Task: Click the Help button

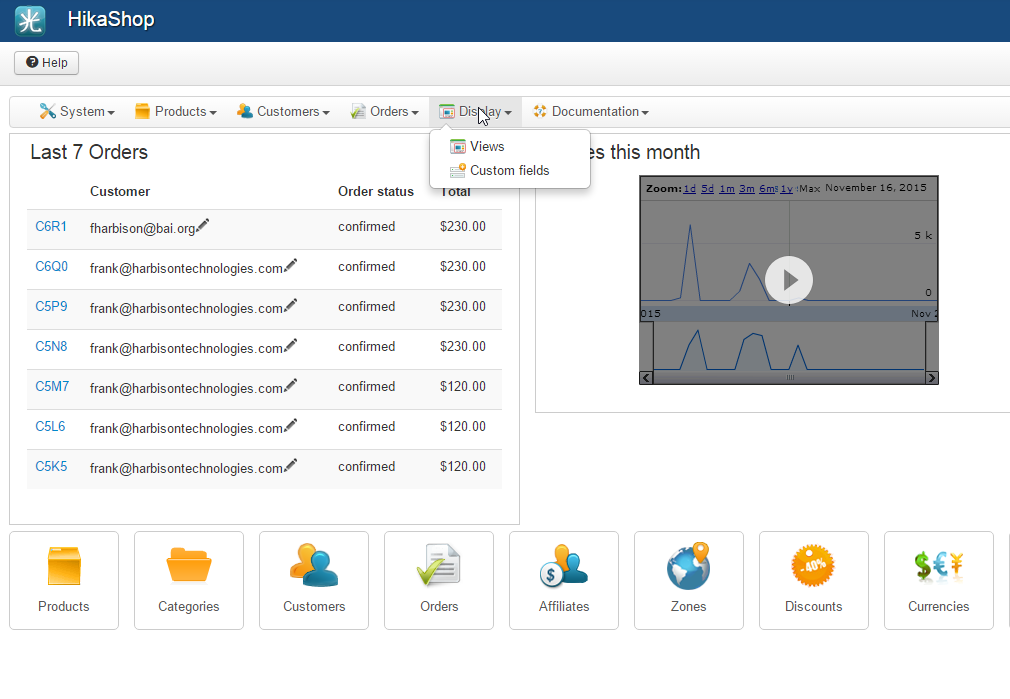Action: [x=47, y=63]
